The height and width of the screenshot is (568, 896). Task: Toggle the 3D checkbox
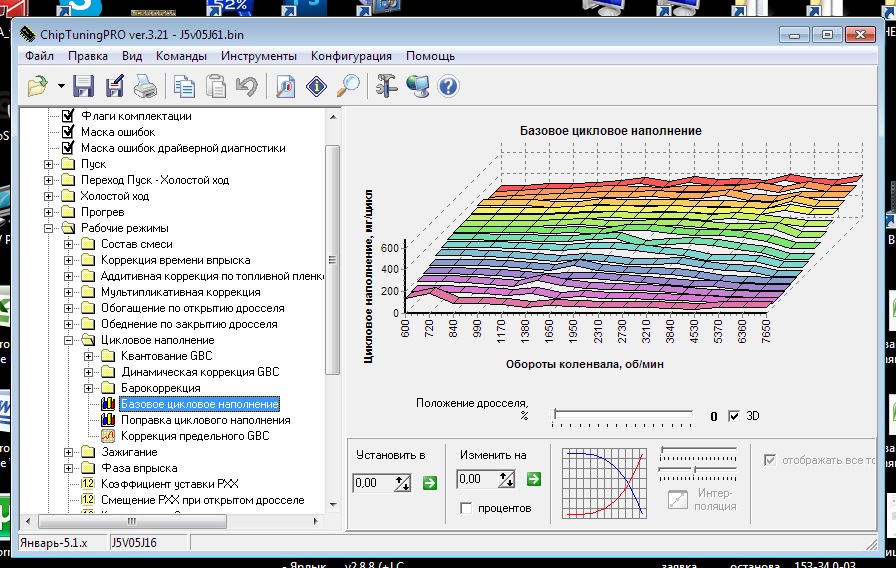(x=735, y=416)
